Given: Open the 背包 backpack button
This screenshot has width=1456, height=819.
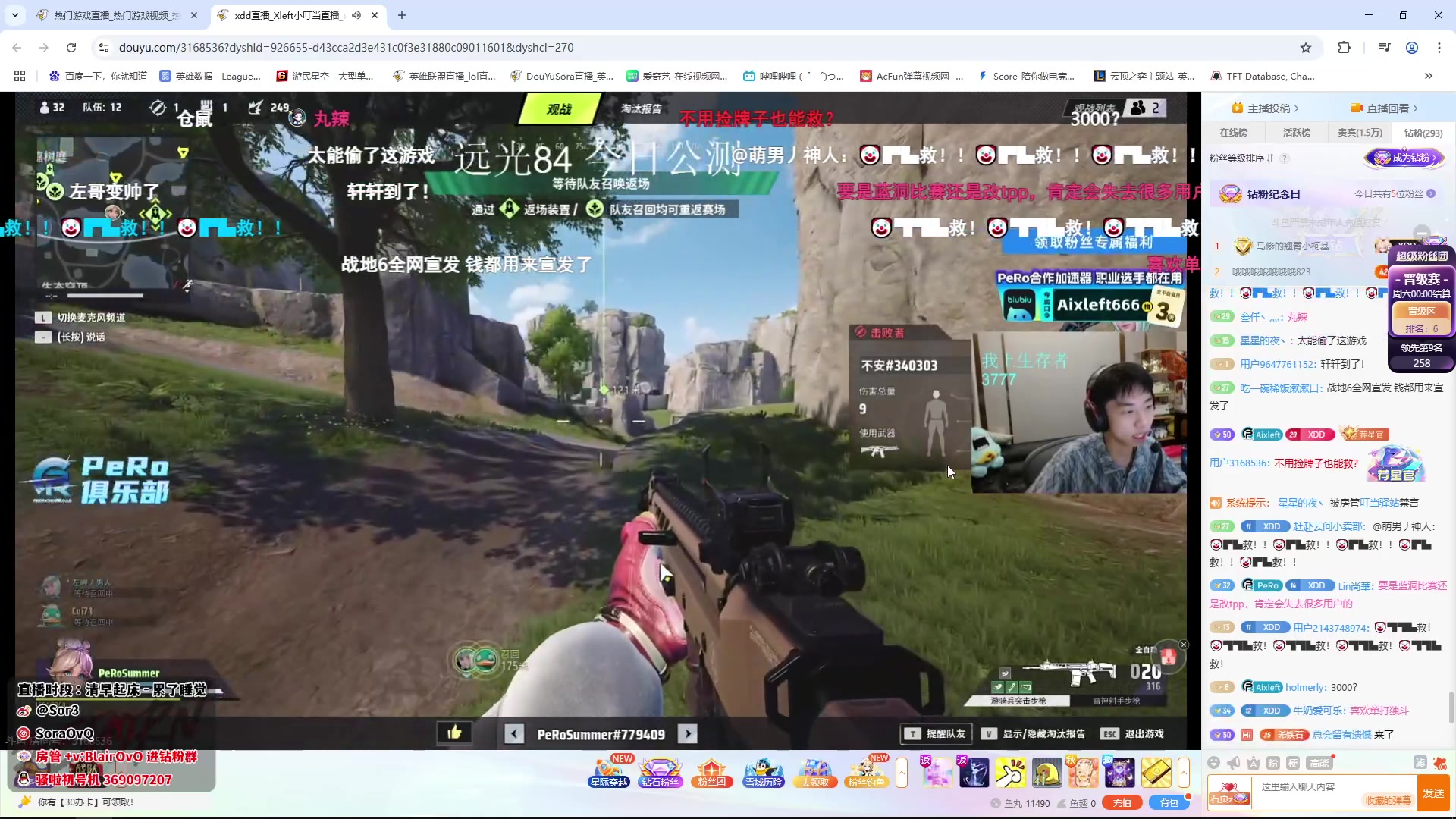Looking at the screenshot, I should coord(1169,803).
